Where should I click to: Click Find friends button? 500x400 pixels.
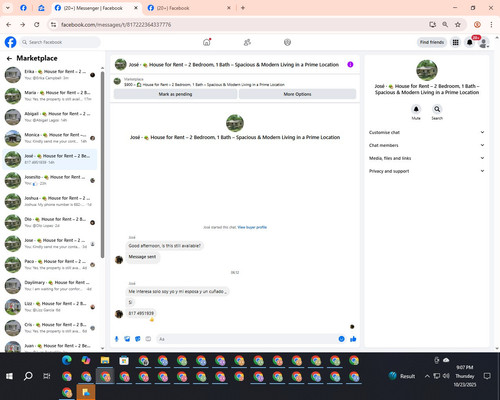coord(432,42)
